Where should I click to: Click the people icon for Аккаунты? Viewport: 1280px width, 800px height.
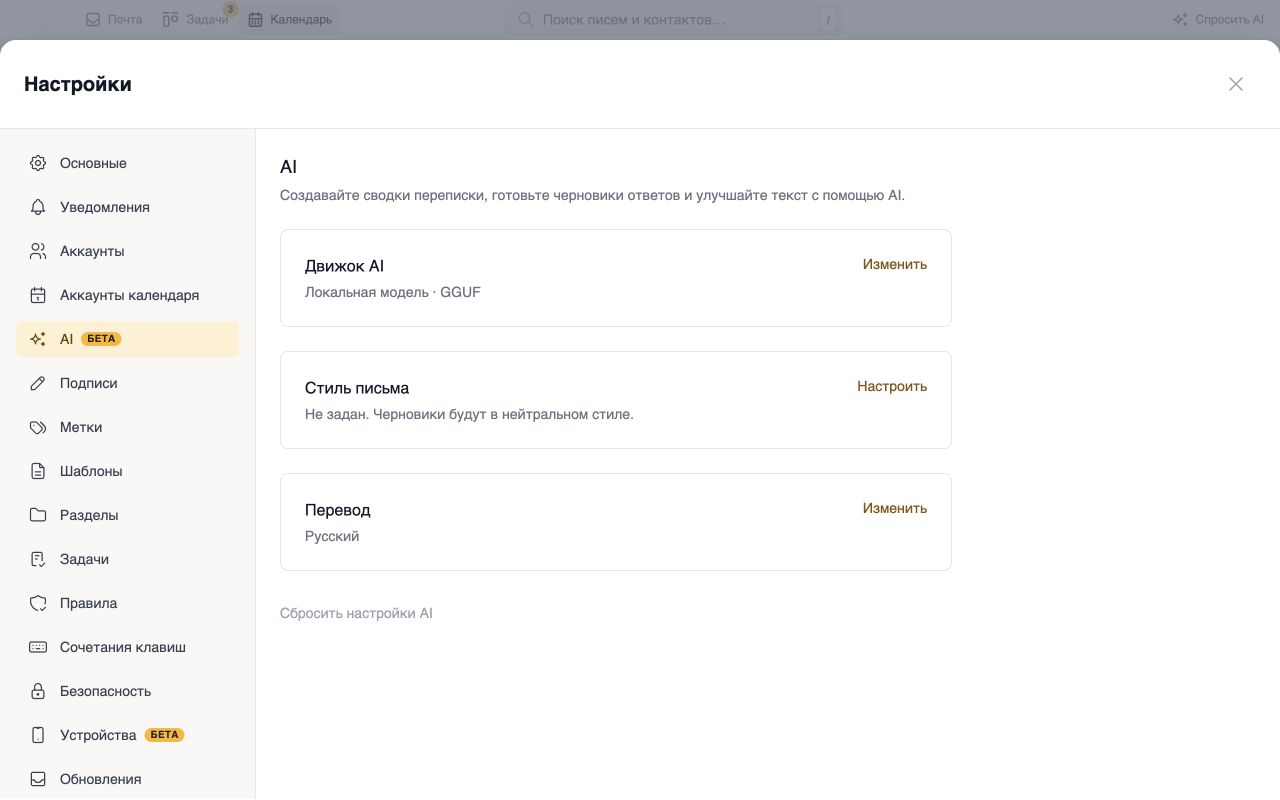click(38, 251)
